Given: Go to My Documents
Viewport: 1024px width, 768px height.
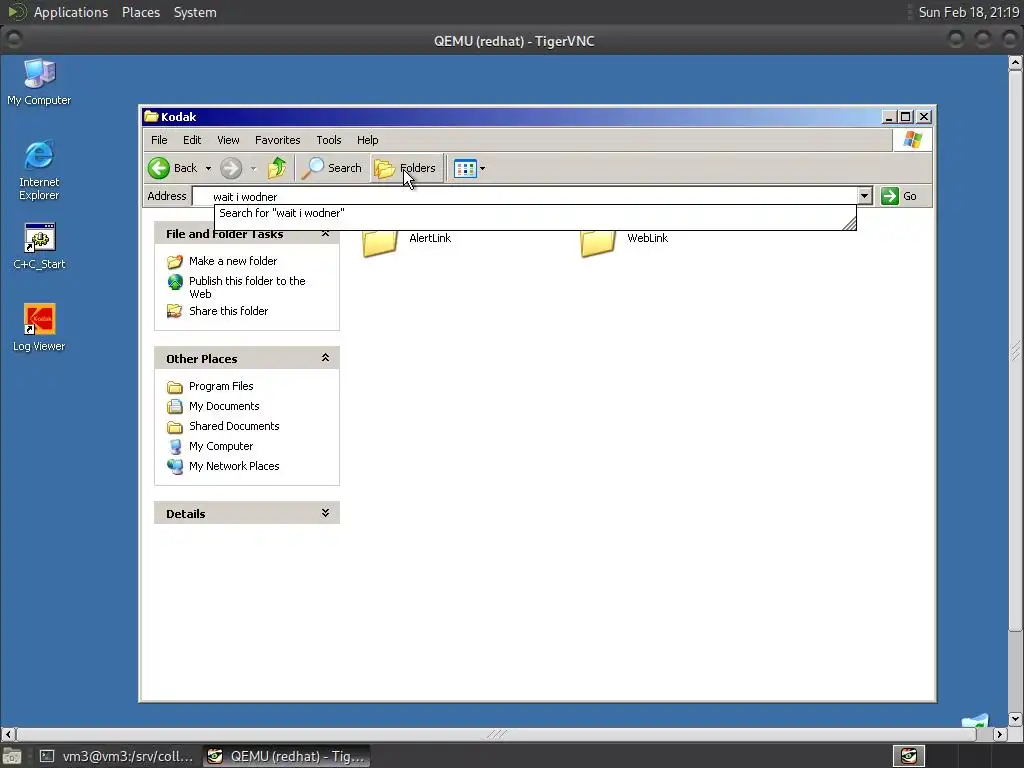Looking at the screenshot, I should [x=223, y=406].
